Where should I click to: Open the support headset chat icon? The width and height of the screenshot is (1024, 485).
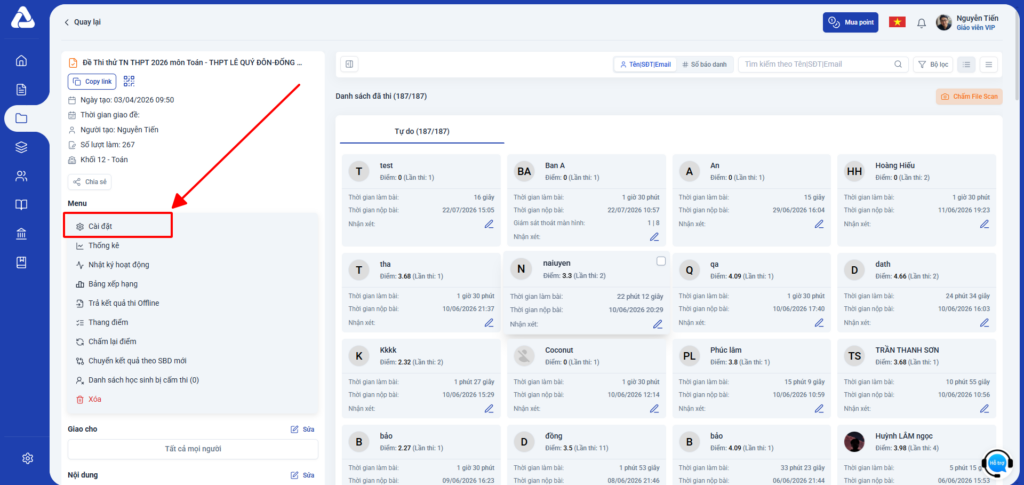pyautogui.click(x=997, y=462)
